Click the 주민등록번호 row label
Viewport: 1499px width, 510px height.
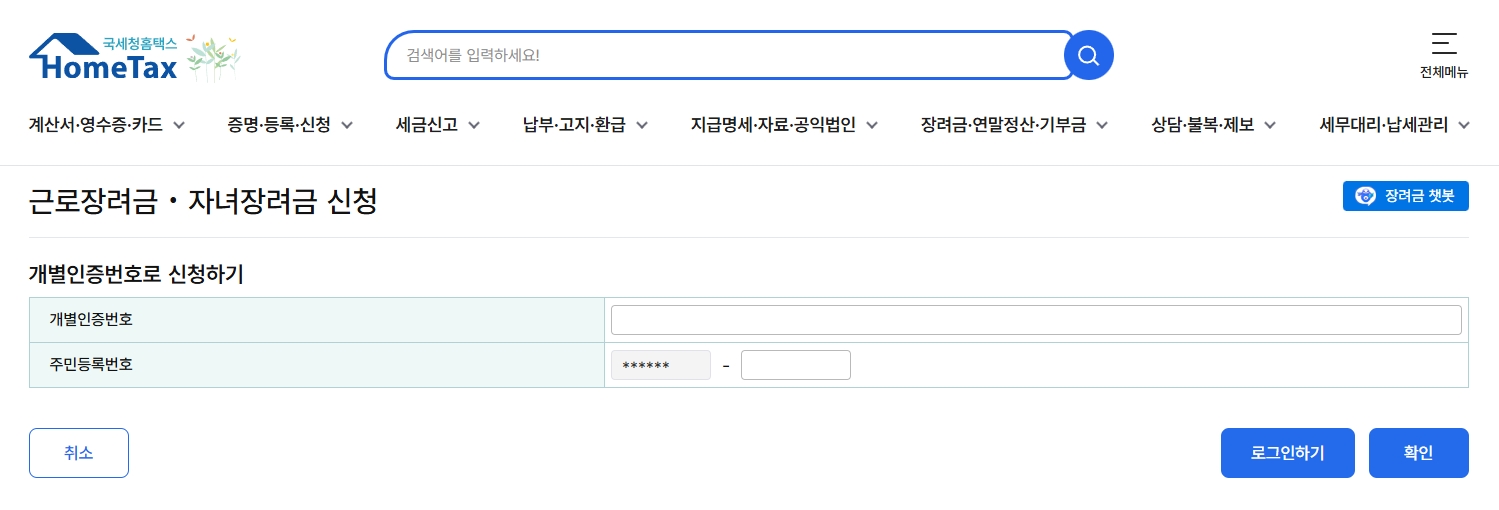tap(91, 365)
